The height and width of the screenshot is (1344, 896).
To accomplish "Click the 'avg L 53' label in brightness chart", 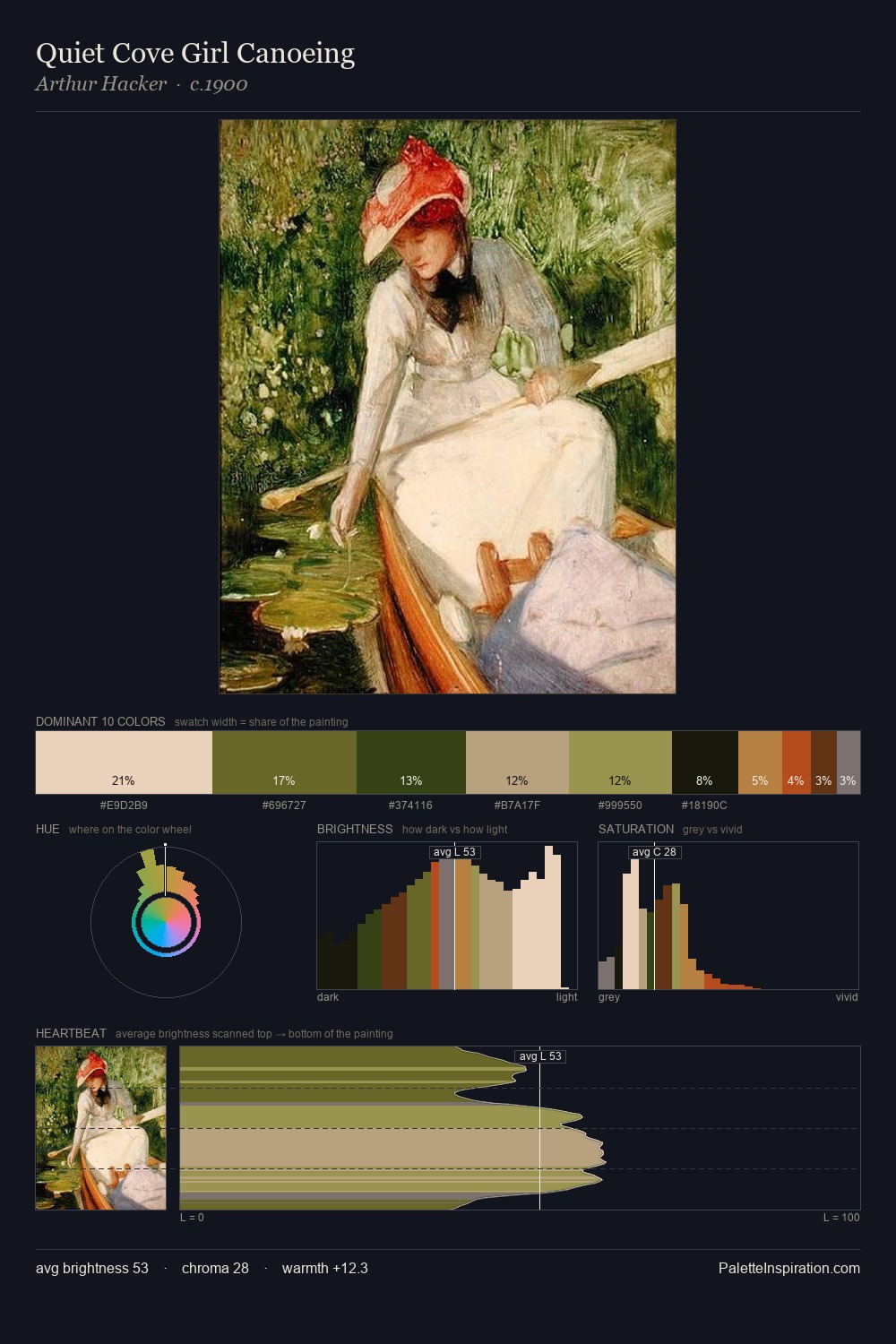I will (454, 852).
